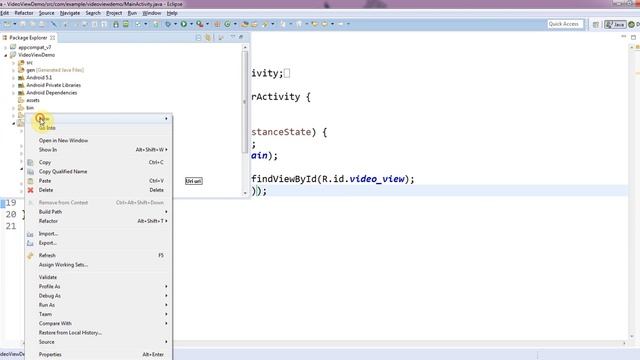Open the Run menu in menu bar

point(132,13)
